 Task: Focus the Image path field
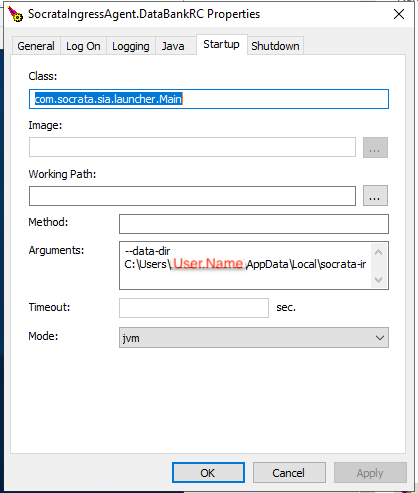192,147
